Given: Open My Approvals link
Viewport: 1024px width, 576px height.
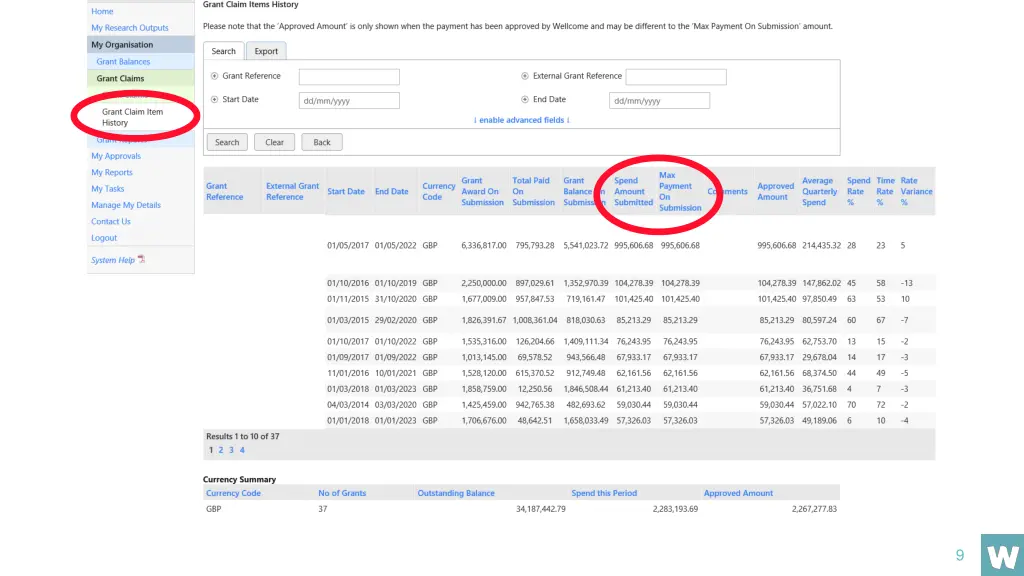Looking at the screenshot, I should pos(116,156).
